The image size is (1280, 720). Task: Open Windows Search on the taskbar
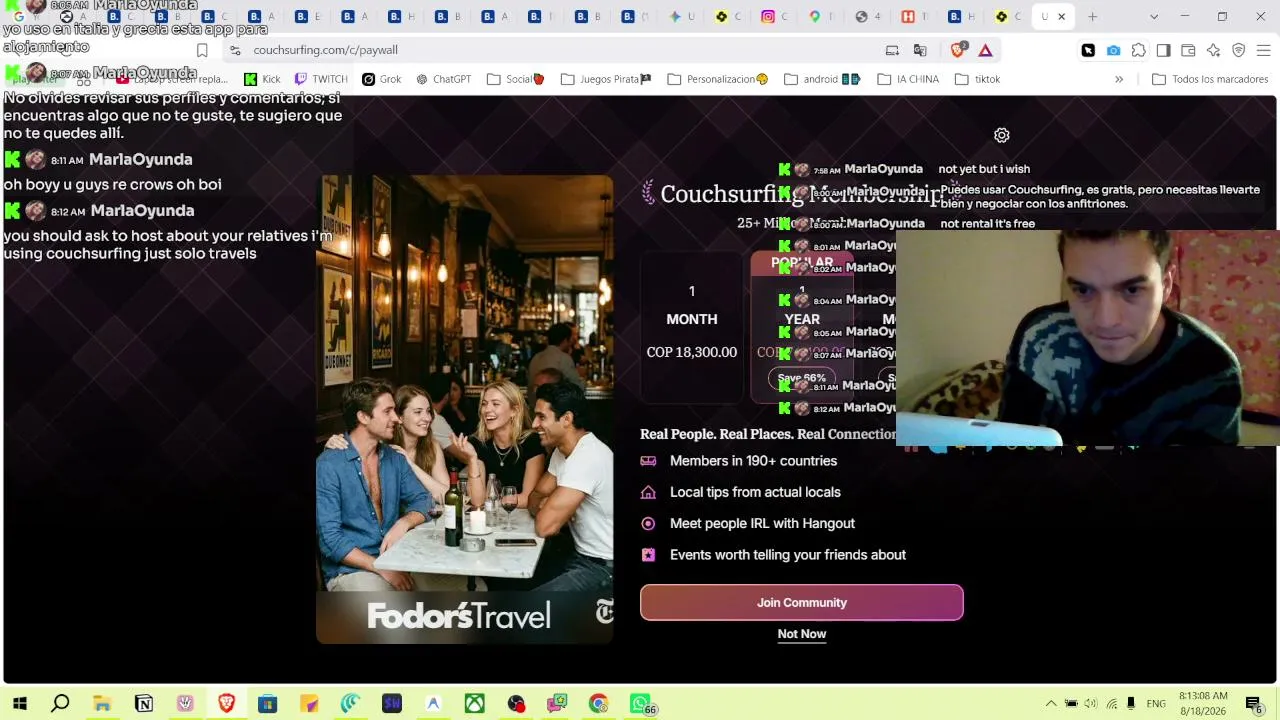(x=60, y=704)
